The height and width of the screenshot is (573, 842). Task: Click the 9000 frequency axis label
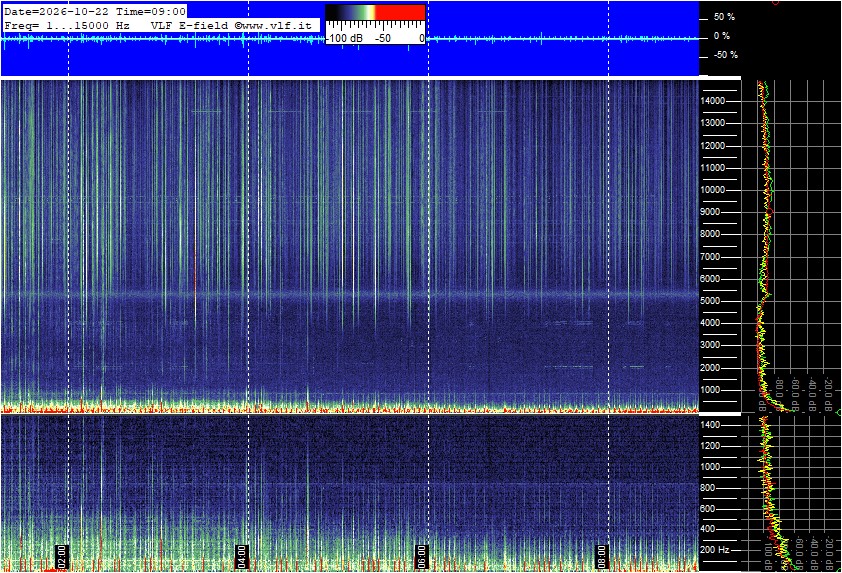pos(710,212)
